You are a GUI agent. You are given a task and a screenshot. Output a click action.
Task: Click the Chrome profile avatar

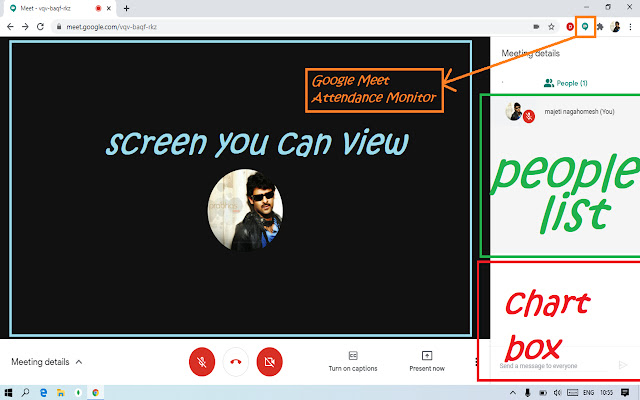click(615, 27)
